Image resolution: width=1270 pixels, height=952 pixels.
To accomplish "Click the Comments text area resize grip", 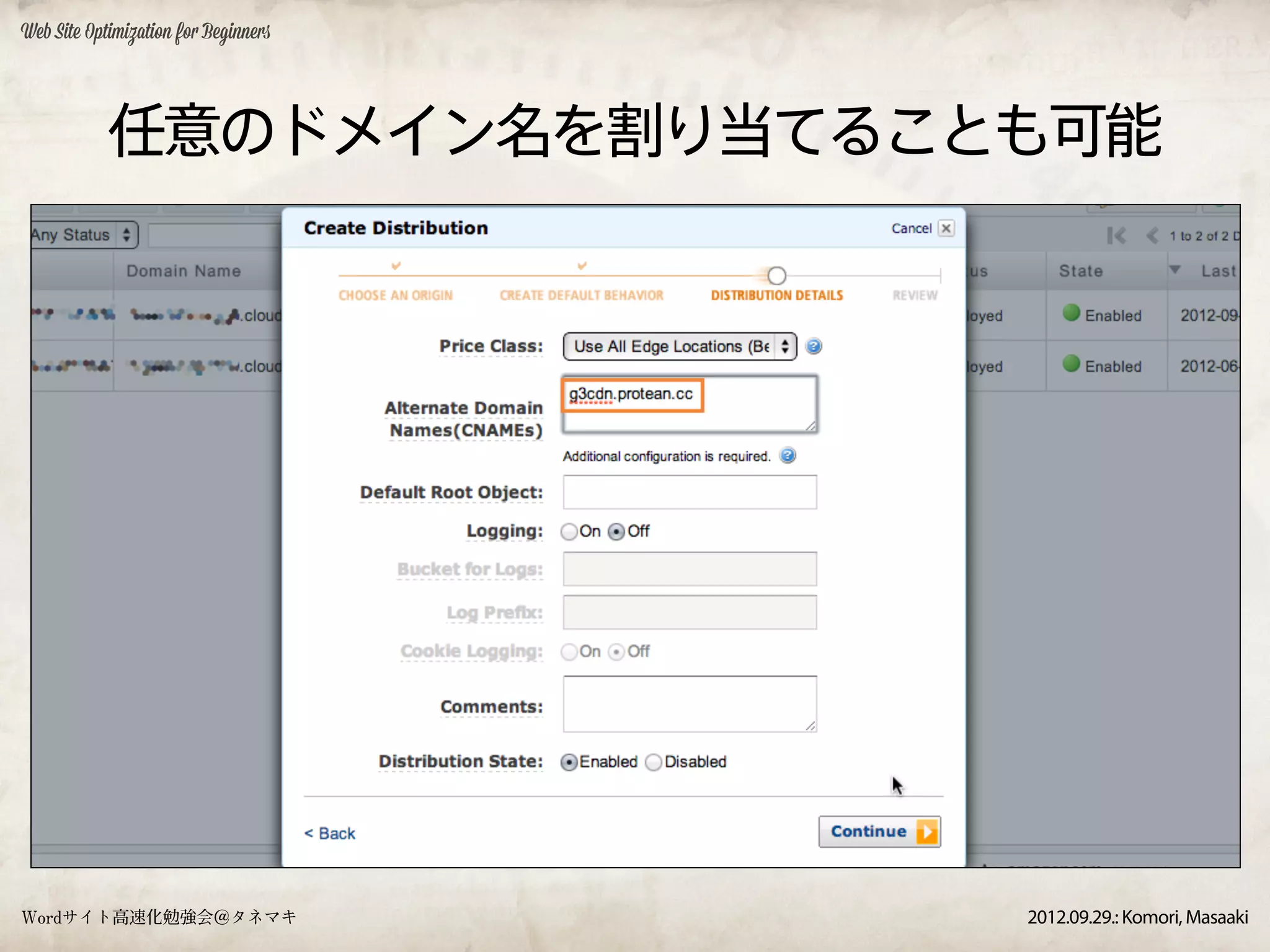I will coord(810,726).
